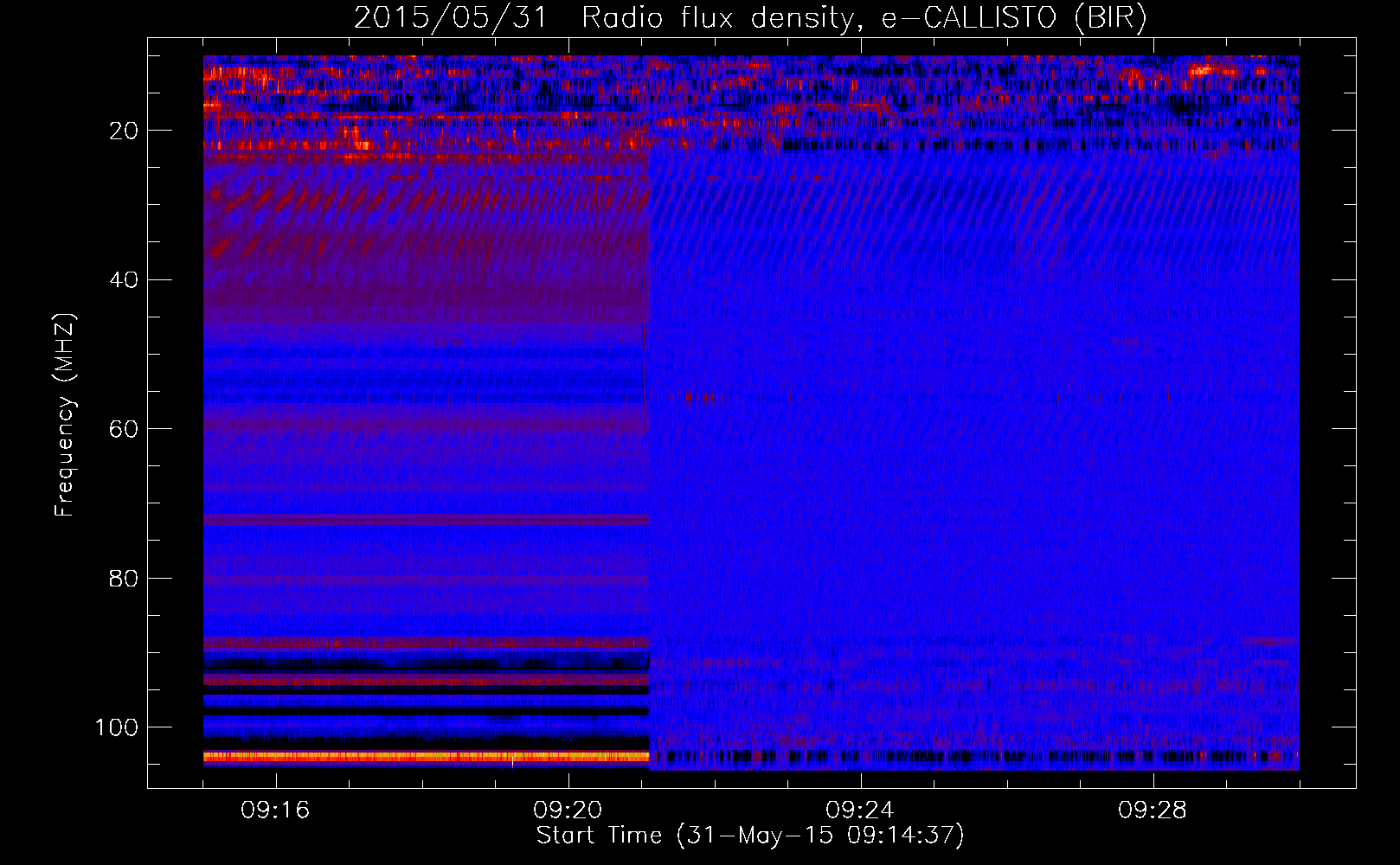Click the 20 MHz frequency tick label
This screenshot has height=865, width=1400.
(124, 131)
